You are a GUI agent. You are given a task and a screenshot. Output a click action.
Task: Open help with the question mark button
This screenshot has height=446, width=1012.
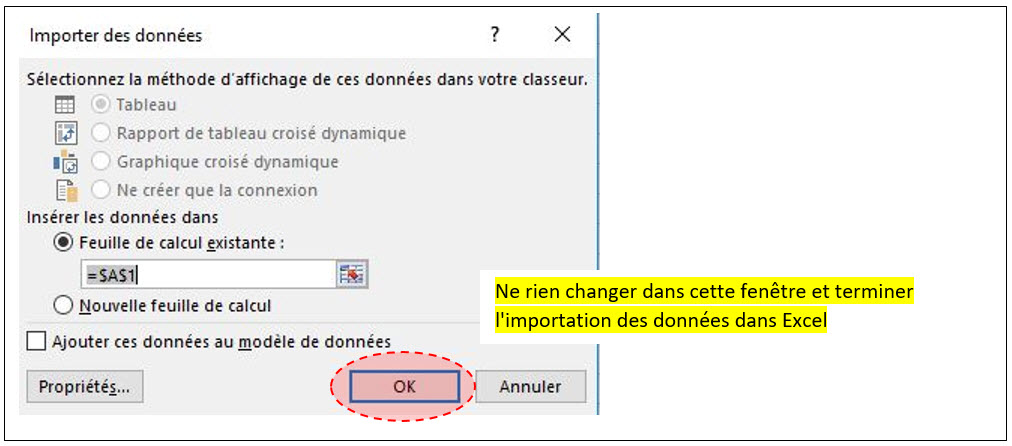pos(494,36)
